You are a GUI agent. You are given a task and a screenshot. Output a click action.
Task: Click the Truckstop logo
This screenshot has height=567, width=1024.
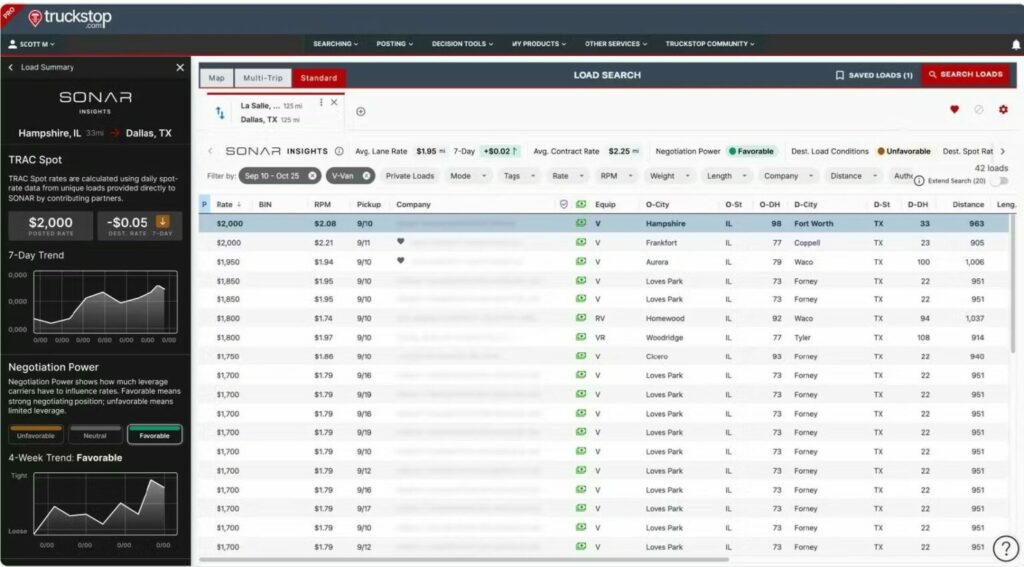[x=70, y=18]
